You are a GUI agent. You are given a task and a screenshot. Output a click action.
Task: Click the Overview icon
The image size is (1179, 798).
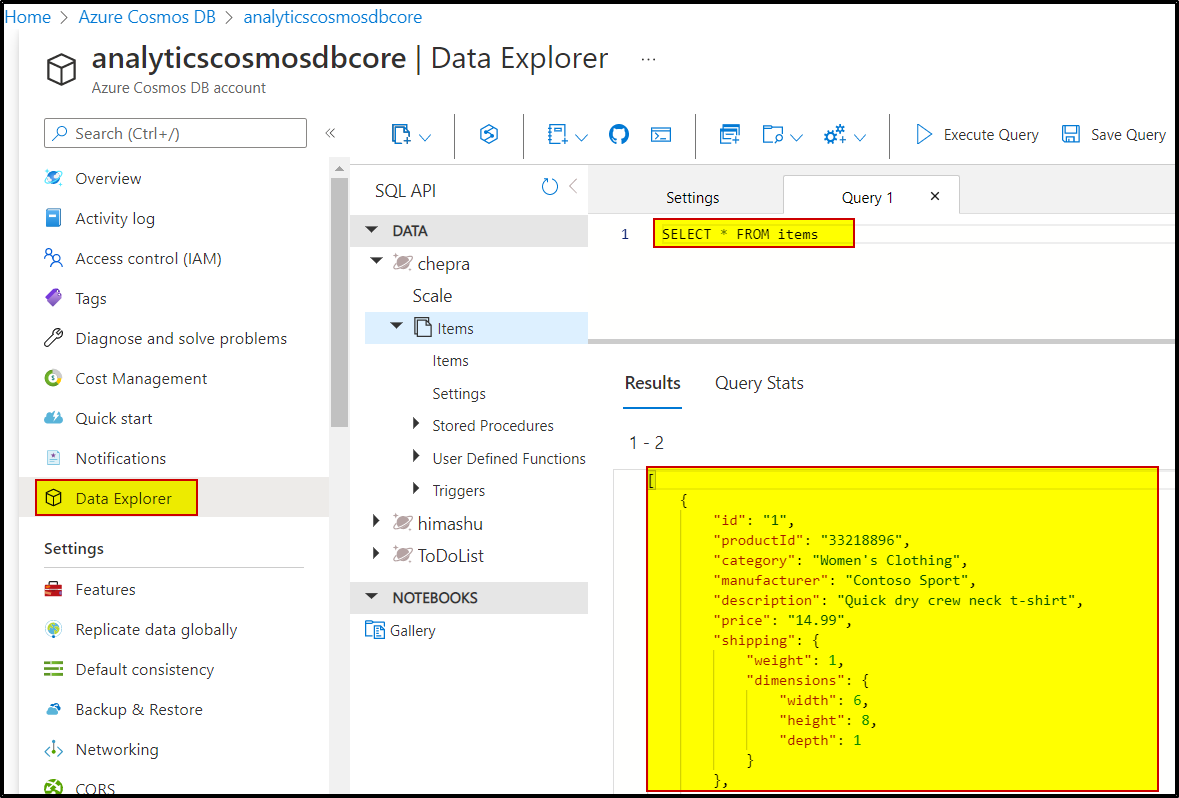click(x=53, y=178)
